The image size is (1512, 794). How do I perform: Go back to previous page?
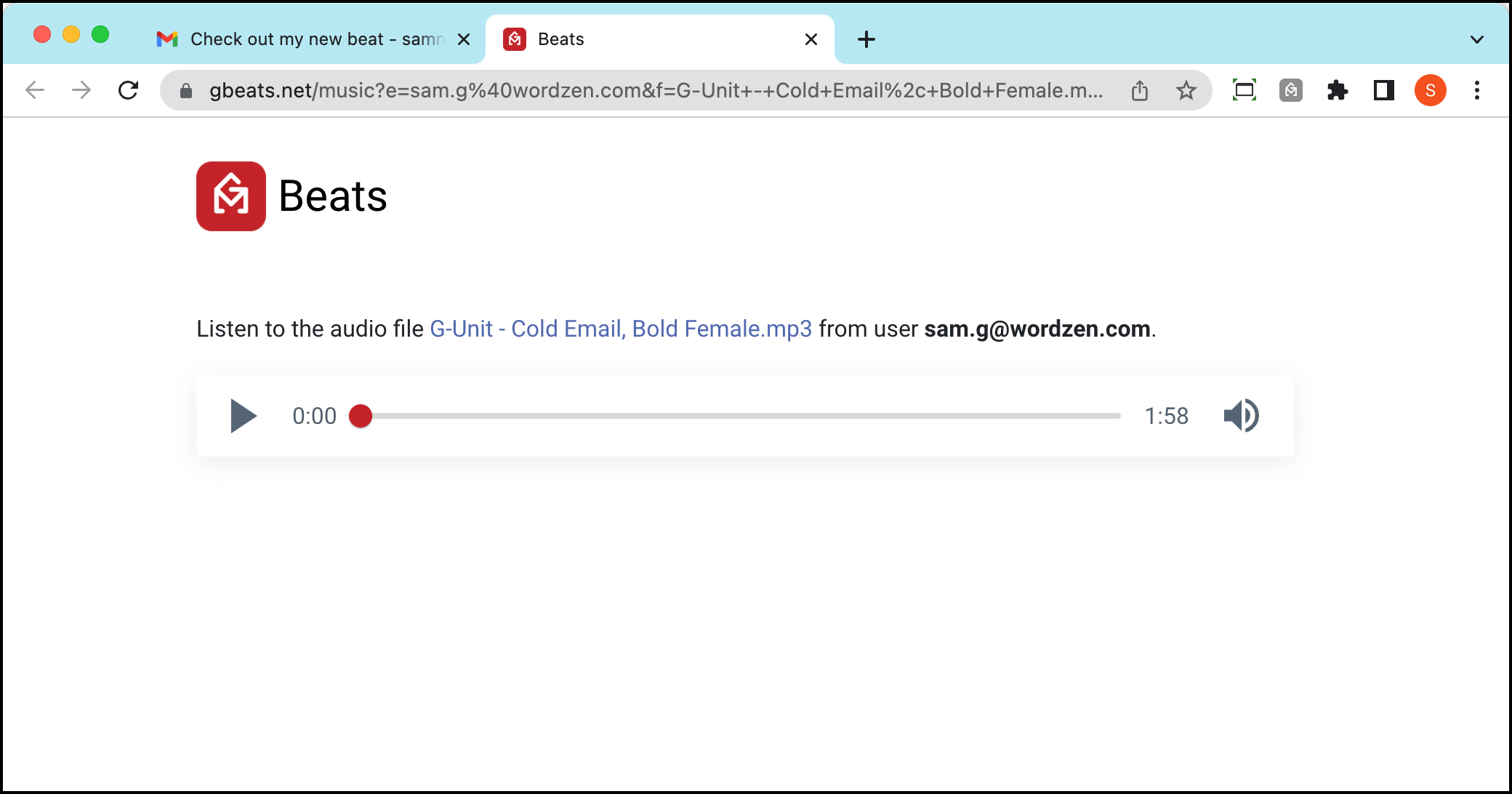pos(35,90)
